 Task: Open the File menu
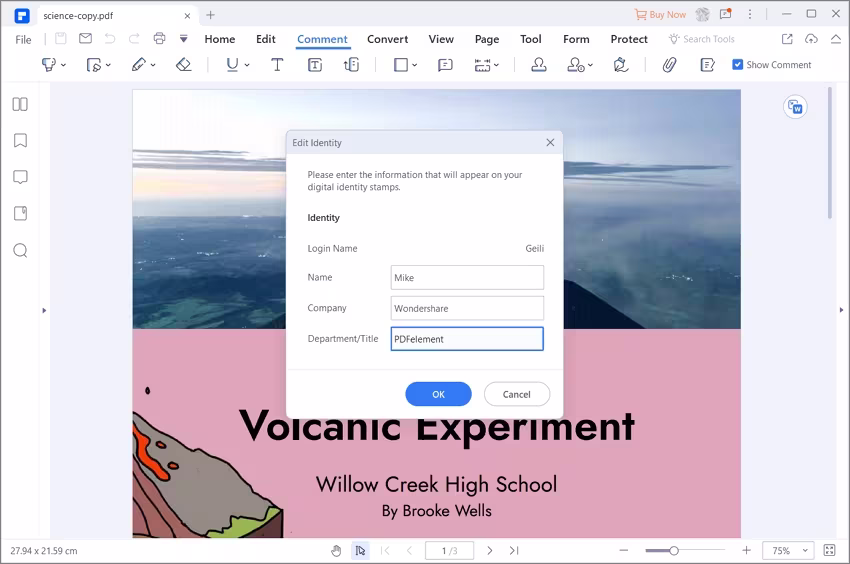point(23,40)
